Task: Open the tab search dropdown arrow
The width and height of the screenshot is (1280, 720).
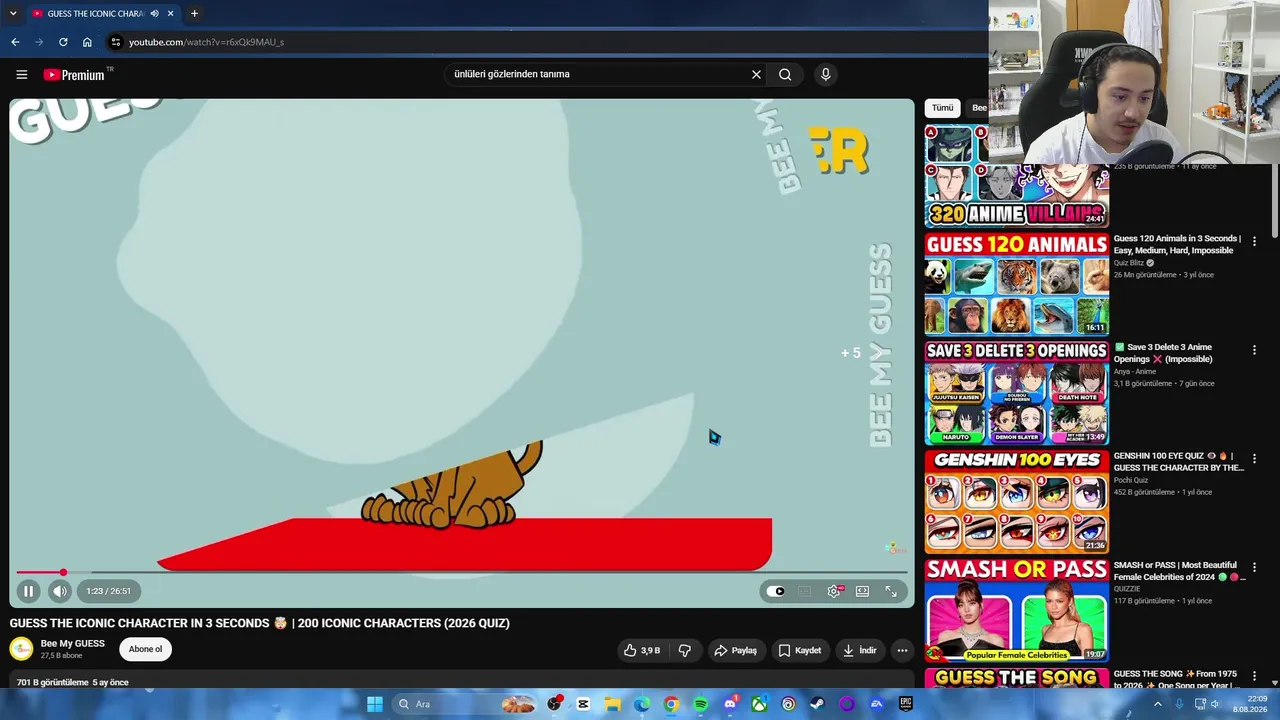Action: tap(13, 13)
